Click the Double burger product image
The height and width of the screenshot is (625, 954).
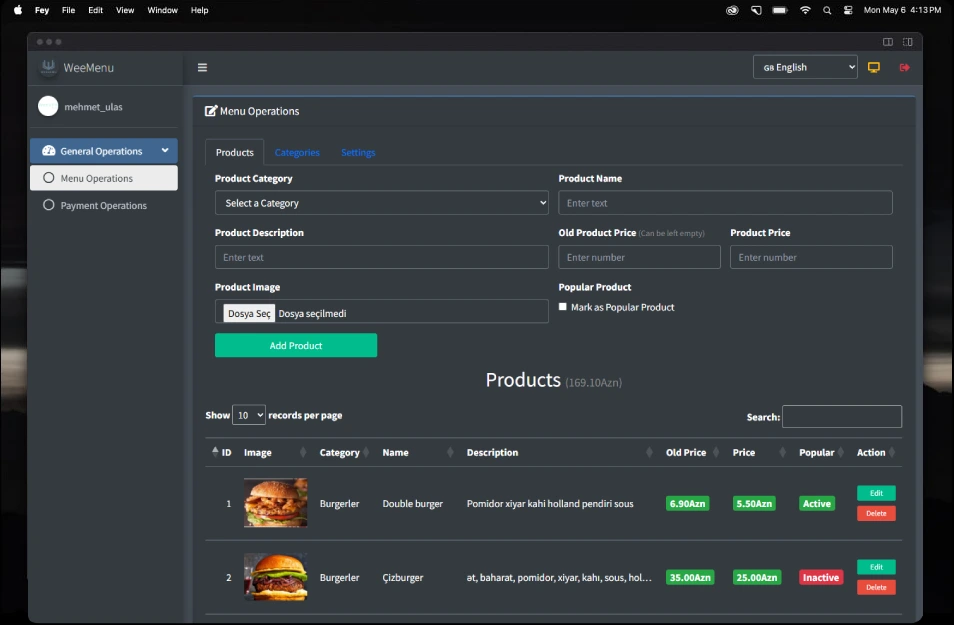[x=276, y=503]
